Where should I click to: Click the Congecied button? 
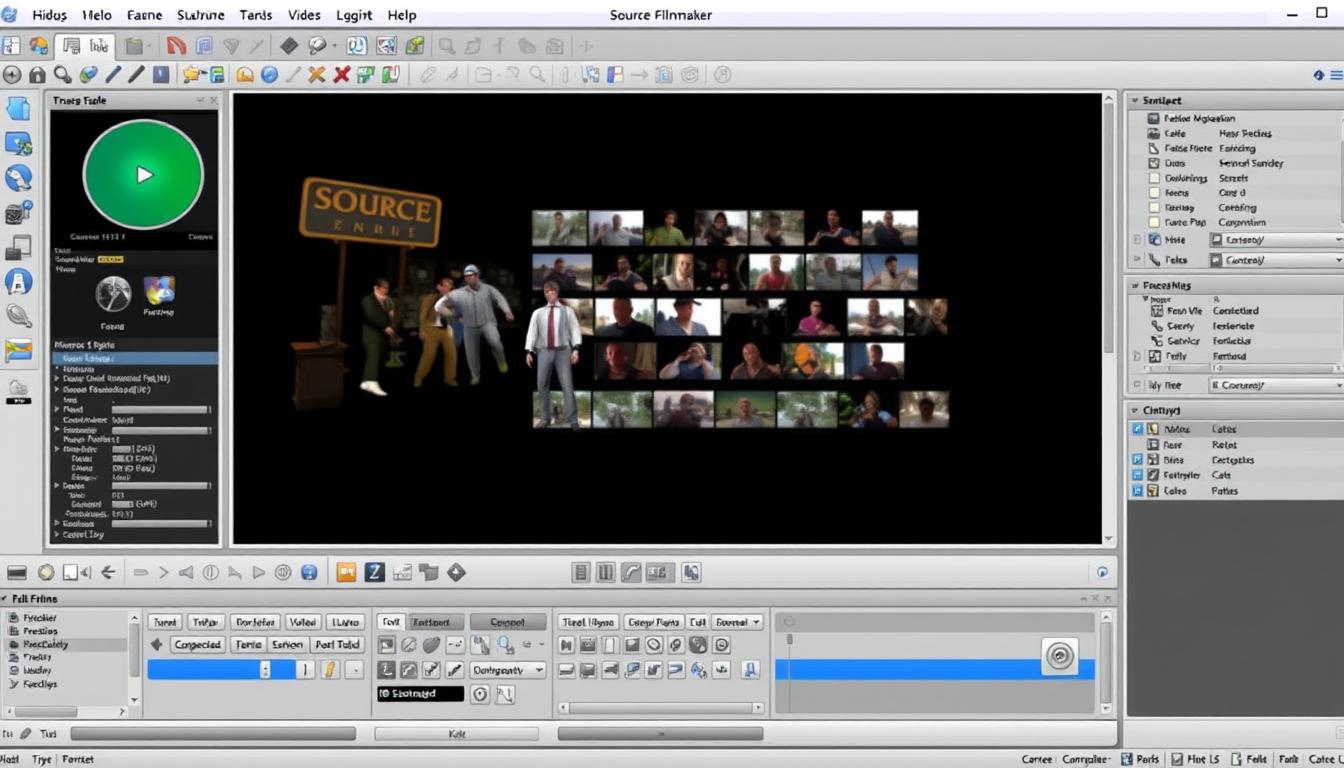197,645
